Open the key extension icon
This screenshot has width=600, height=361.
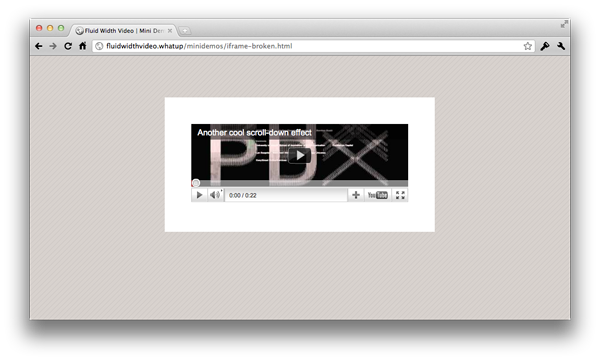click(x=545, y=46)
